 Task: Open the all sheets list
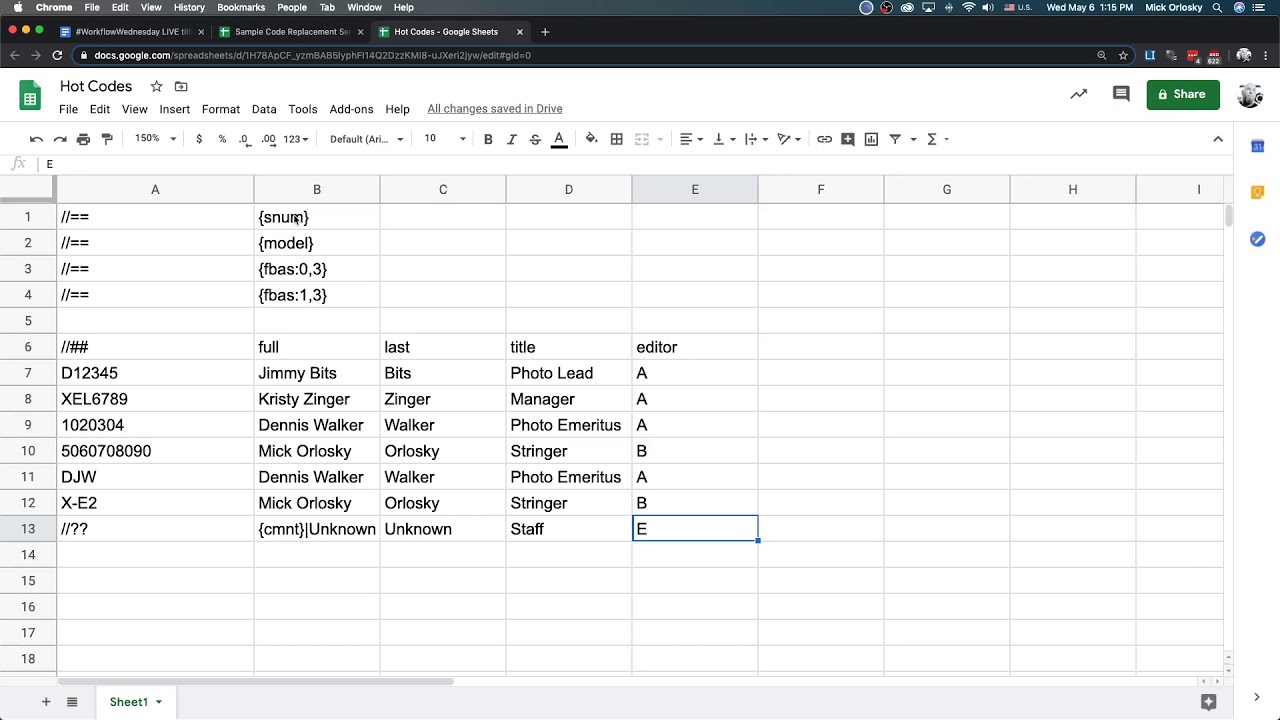pyautogui.click(x=72, y=702)
